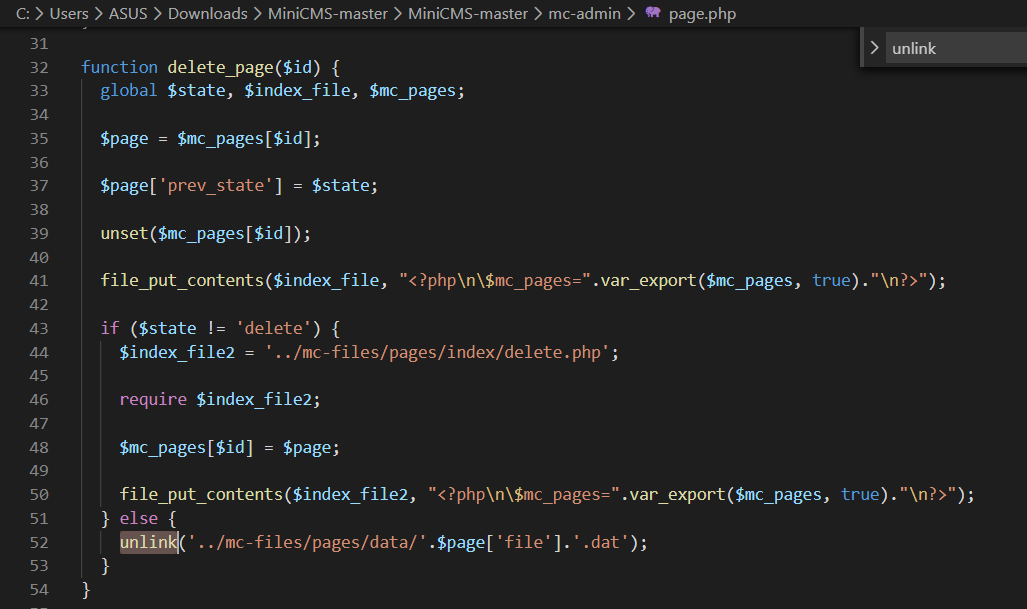Click the '../mc-files/pages/index/delete.php' path string

pyautogui.click(x=437, y=353)
